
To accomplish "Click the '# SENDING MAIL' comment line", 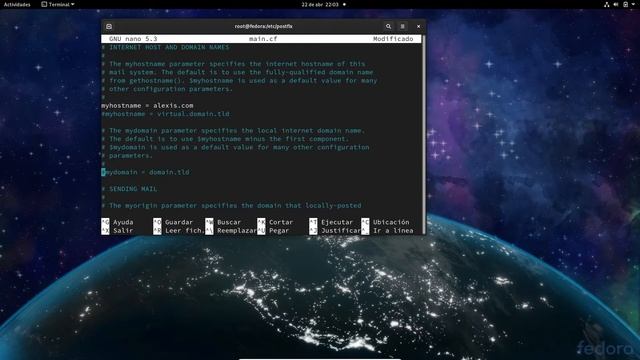I will 129,189.
